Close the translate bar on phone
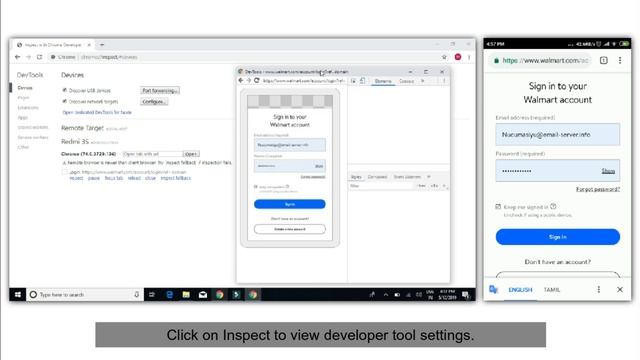 pyautogui.click(x=620, y=289)
